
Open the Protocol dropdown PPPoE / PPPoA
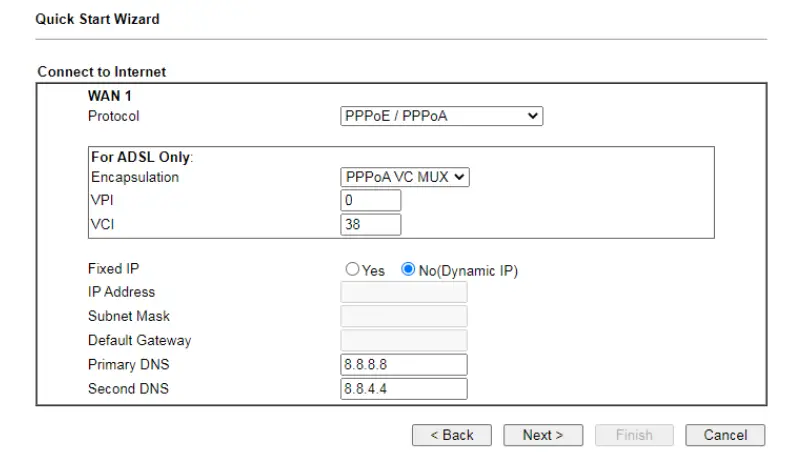(x=441, y=116)
